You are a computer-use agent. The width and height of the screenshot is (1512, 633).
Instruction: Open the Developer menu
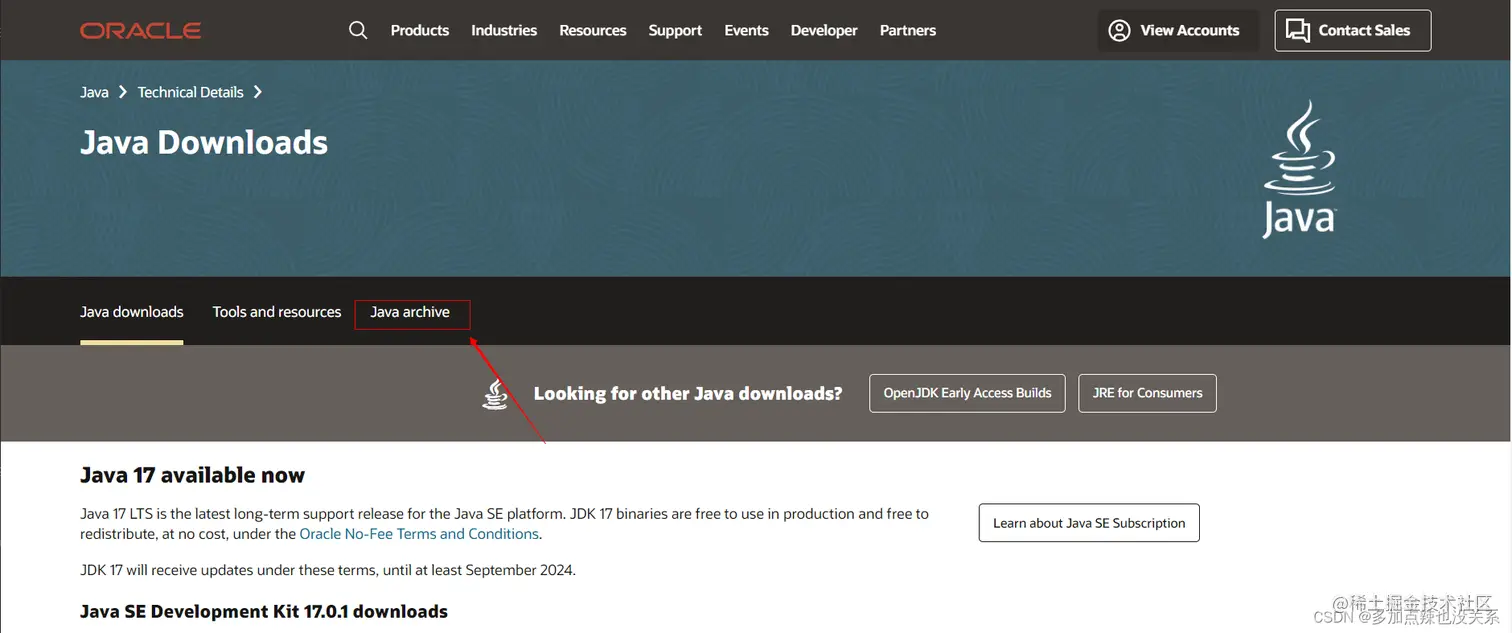(x=824, y=31)
